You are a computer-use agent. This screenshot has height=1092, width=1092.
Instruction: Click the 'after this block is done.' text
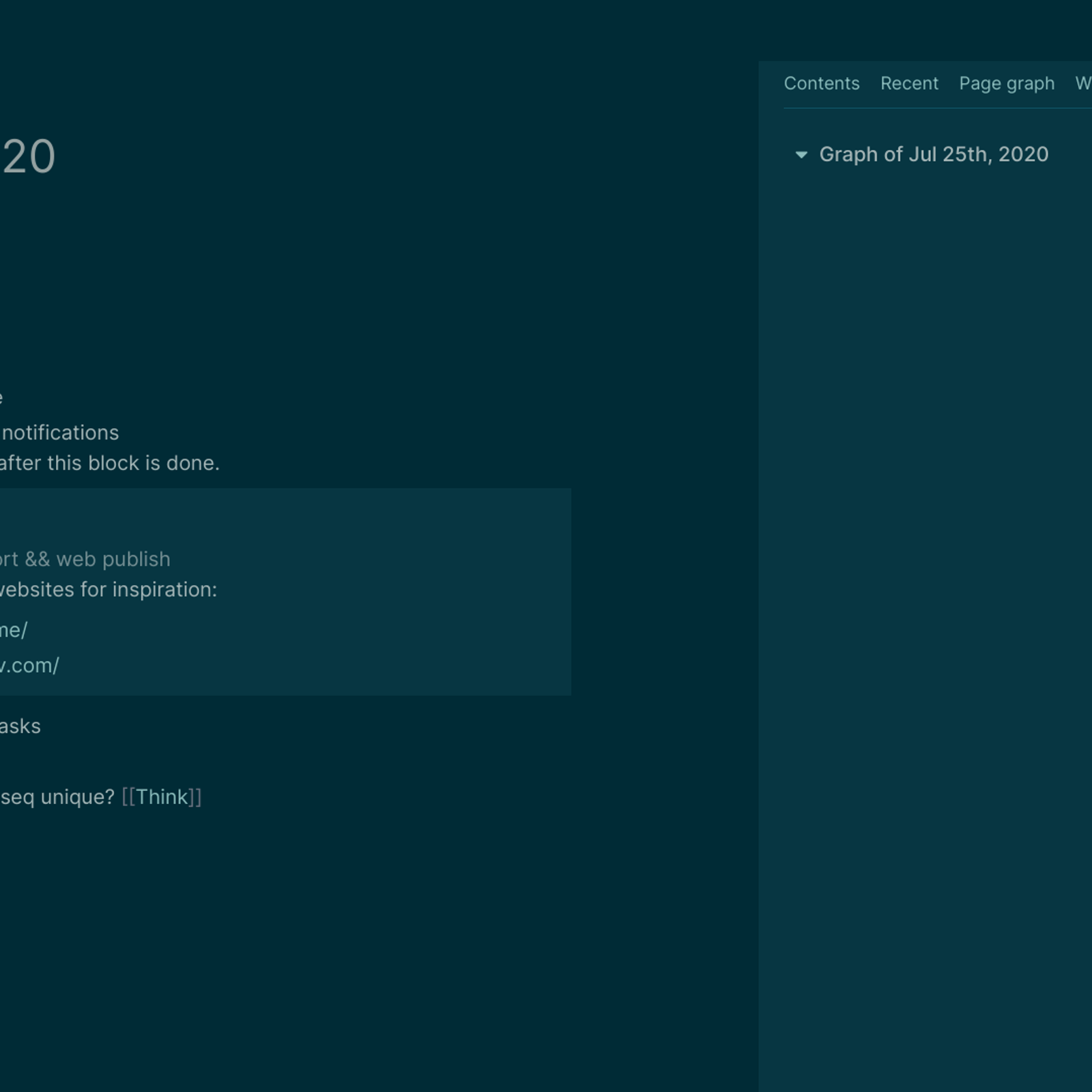click(x=109, y=463)
